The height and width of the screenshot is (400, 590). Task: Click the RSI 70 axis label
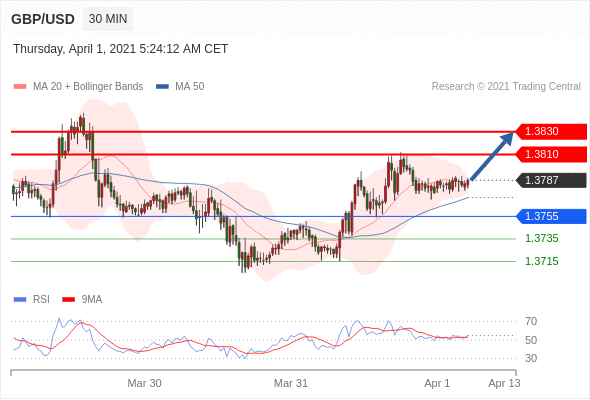[x=531, y=321]
